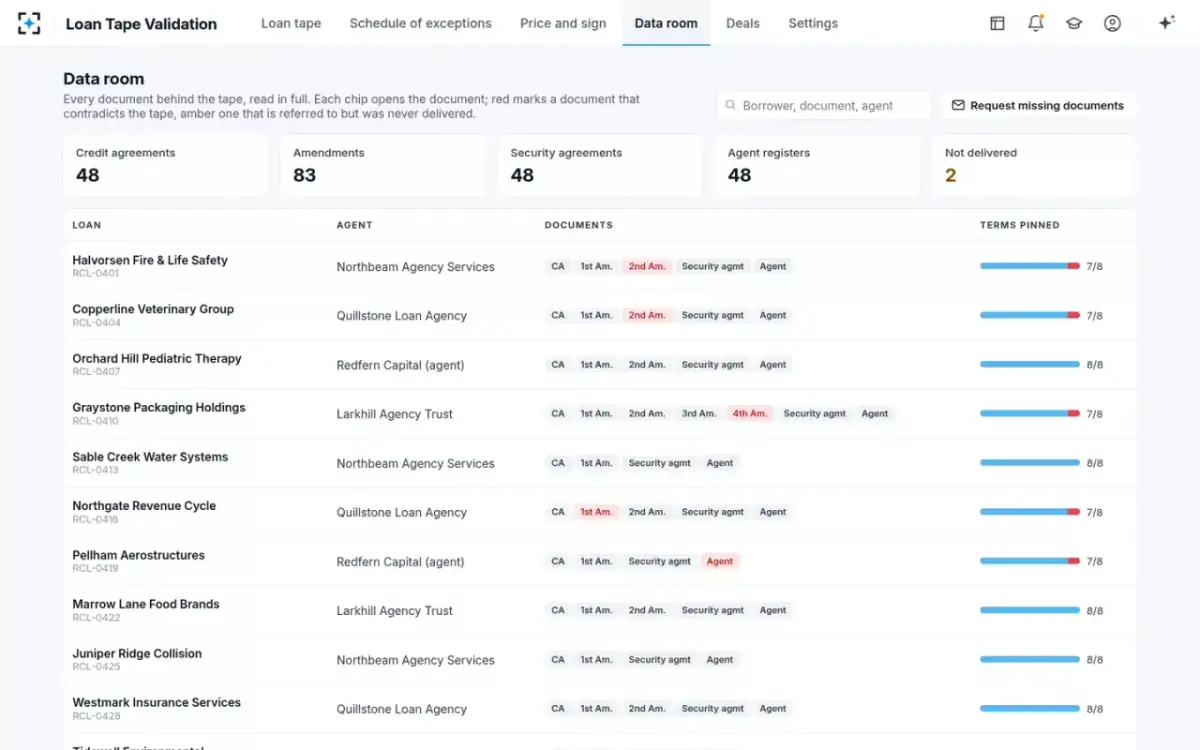This screenshot has height=750, width=1200.
Task: Open Pellham's red Agent chip
Action: (720, 561)
